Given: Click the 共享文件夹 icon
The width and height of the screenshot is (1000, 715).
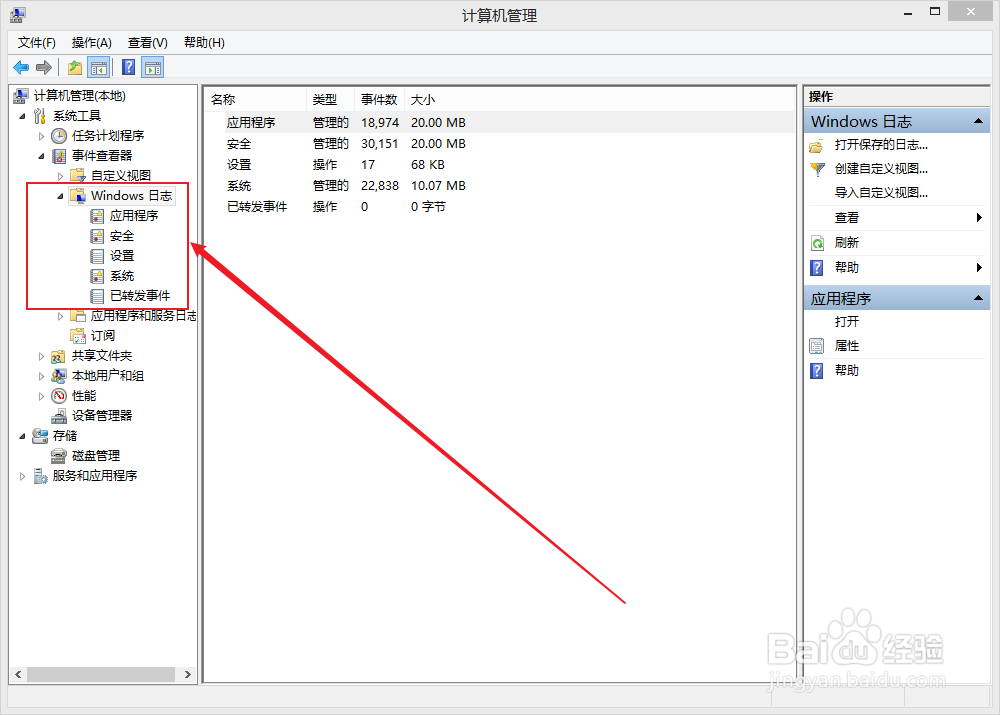Looking at the screenshot, I should pos(59,356).
